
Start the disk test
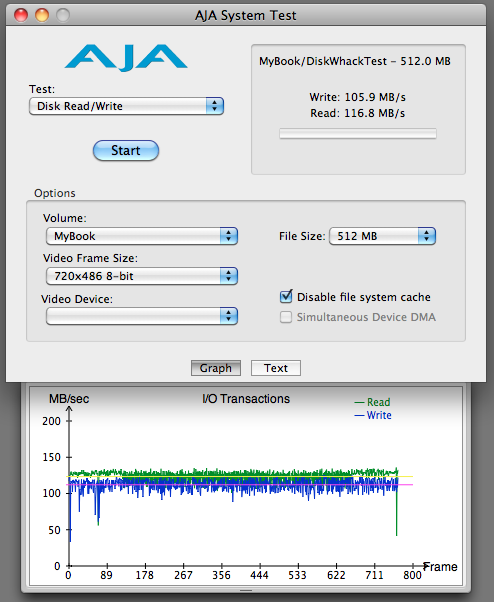click(126, 150)
